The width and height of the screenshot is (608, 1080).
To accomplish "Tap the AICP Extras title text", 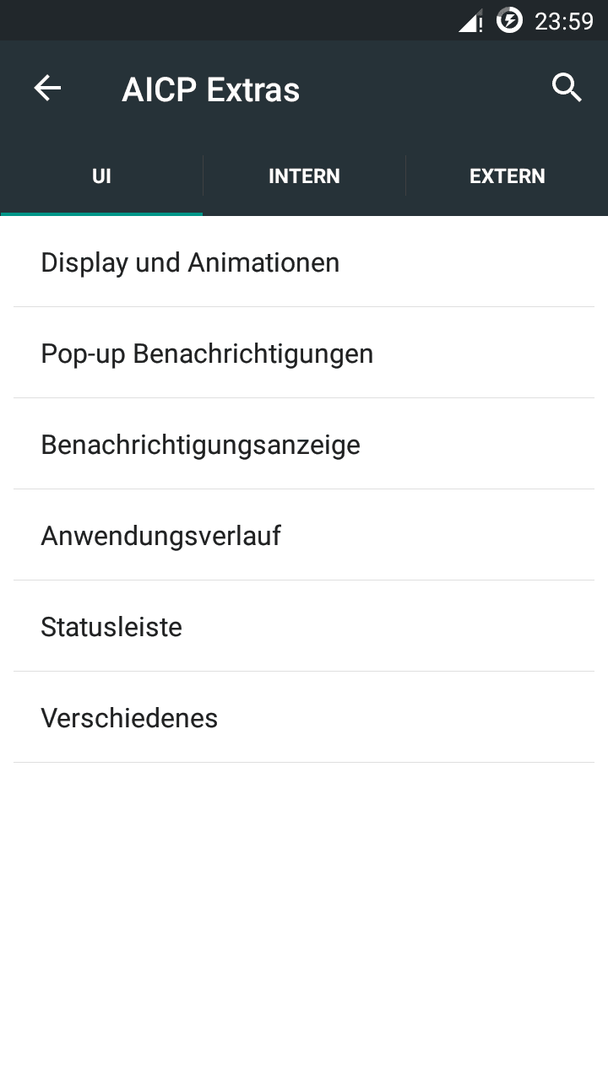I will 211,90.
